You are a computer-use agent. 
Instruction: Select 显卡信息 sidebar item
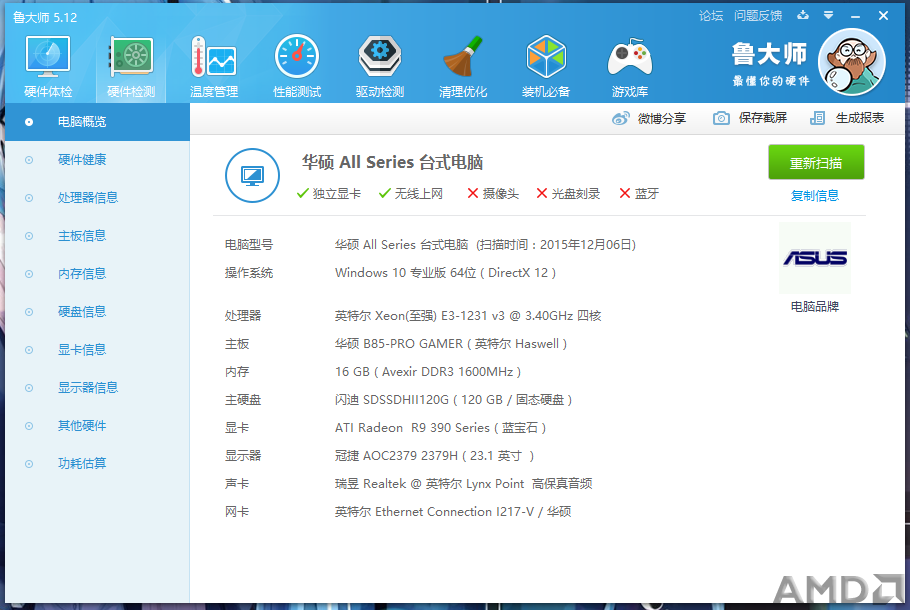point(98,350)
